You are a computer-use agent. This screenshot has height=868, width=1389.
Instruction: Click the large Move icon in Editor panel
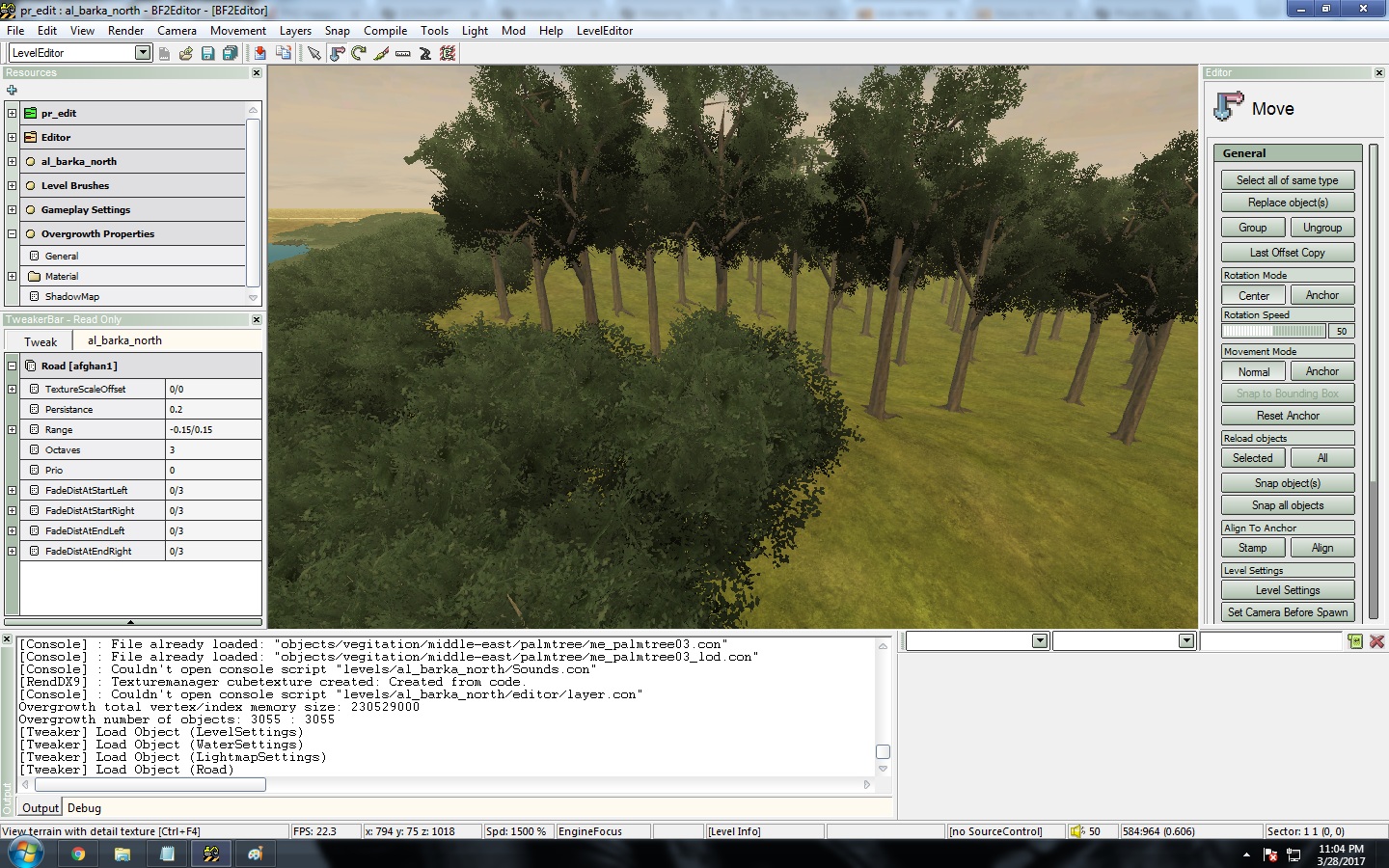point(1229,107)
